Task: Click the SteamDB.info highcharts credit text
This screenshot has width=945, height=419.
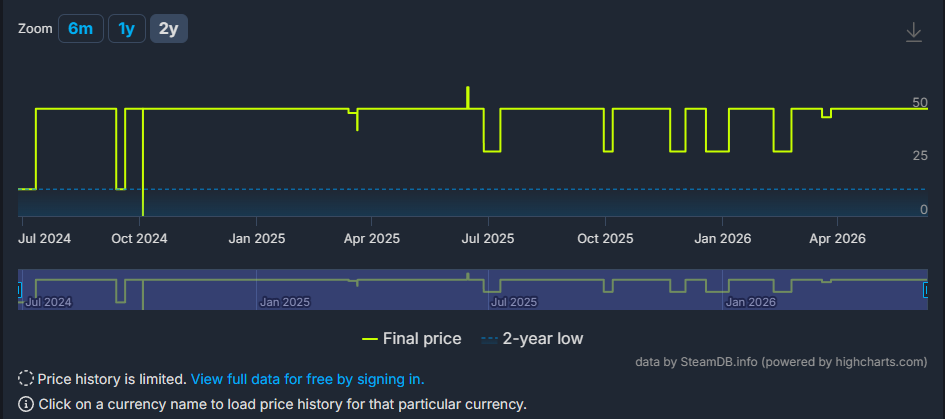Action: coord(781,362)
